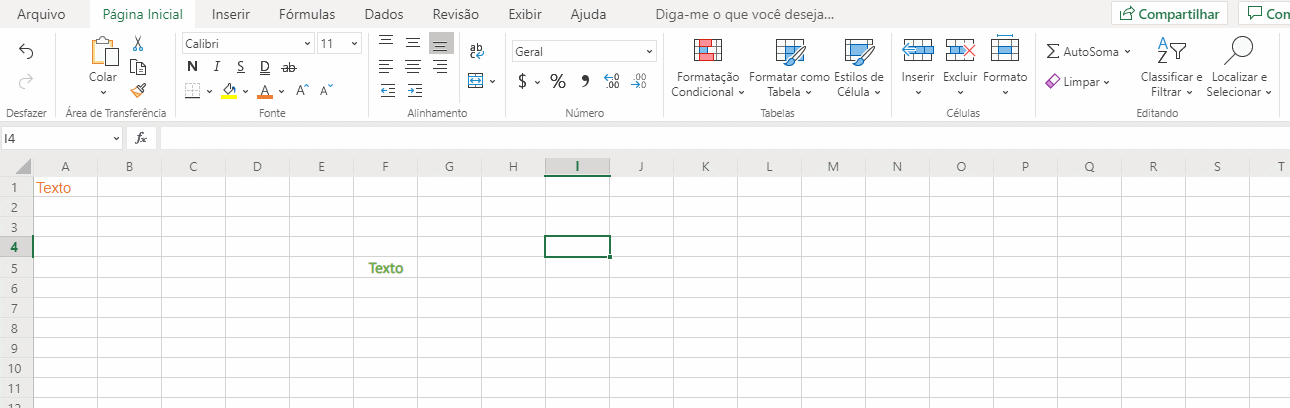Image resolution: width=1290 pixels, height=408 pixels.
Task: Open the Calibri font name dropdown
Action: pyautogui.click(x=248, y=44)
